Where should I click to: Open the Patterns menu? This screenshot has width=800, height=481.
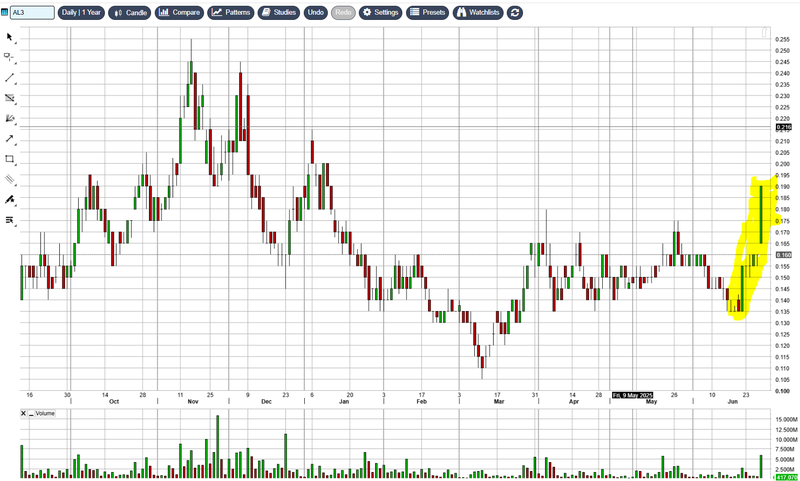coord(231,13)
